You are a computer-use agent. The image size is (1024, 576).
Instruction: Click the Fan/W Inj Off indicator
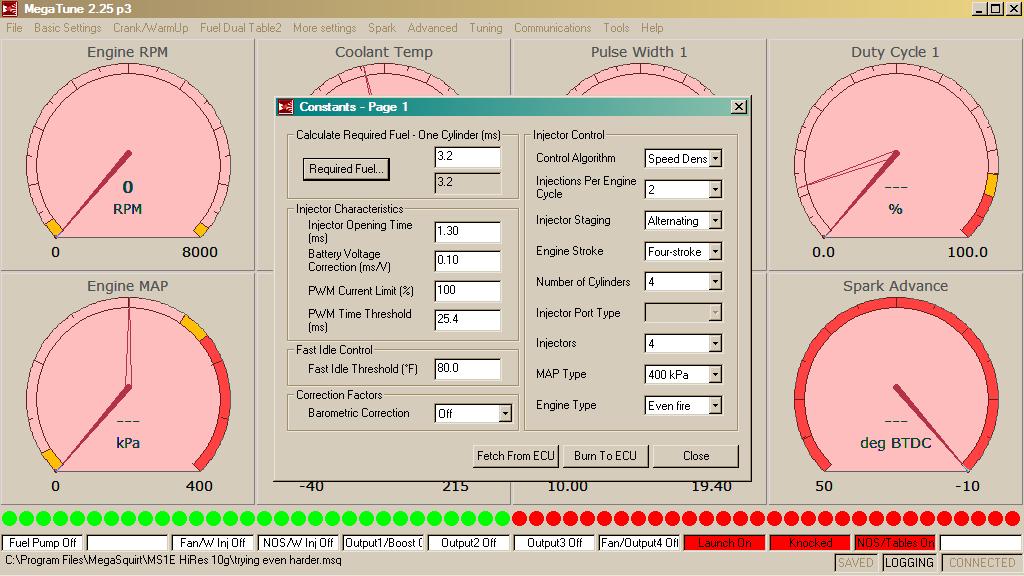[x=212, y=543]
